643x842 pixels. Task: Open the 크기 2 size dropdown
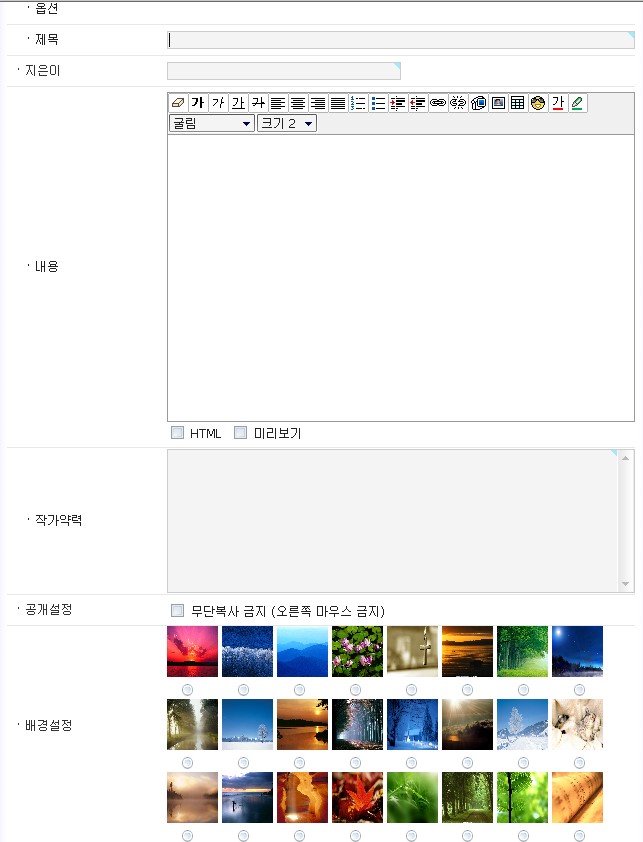click(x=287, y=123)
